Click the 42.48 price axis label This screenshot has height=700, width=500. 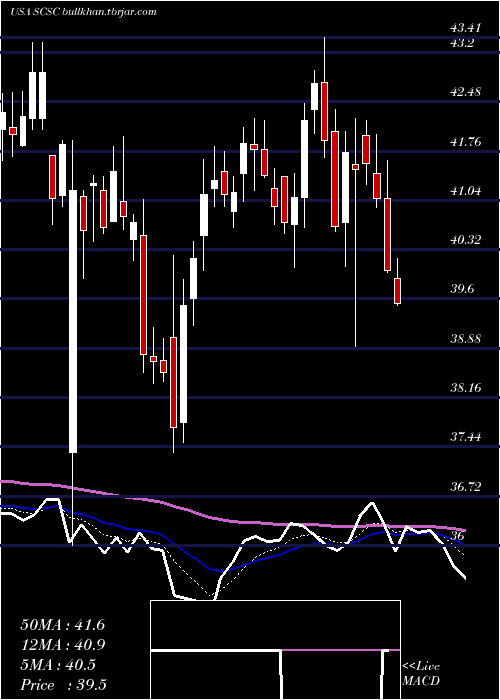tap(466, 92)
